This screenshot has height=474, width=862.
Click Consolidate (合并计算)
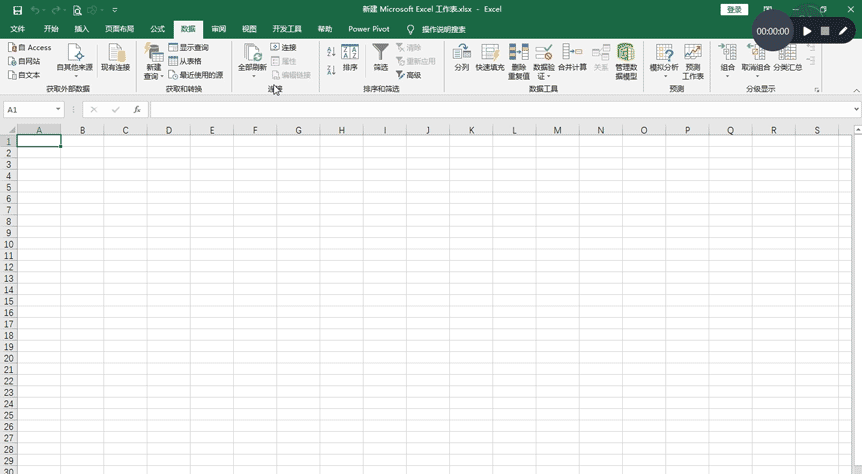click(572, 58)
